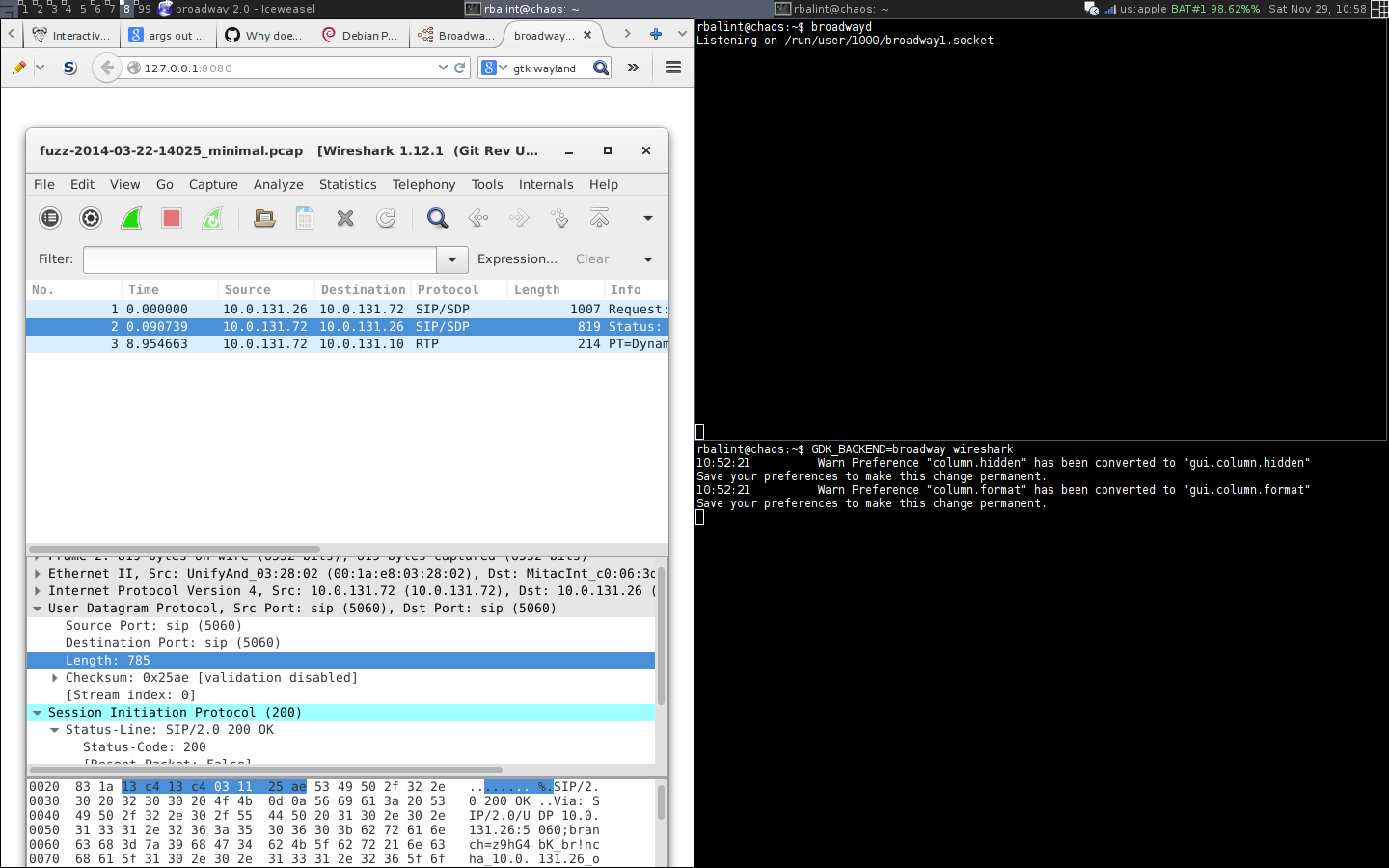Jump back to the previous packet in history
The height and width of the screenshot is (868, 1389).
(477, 218)
